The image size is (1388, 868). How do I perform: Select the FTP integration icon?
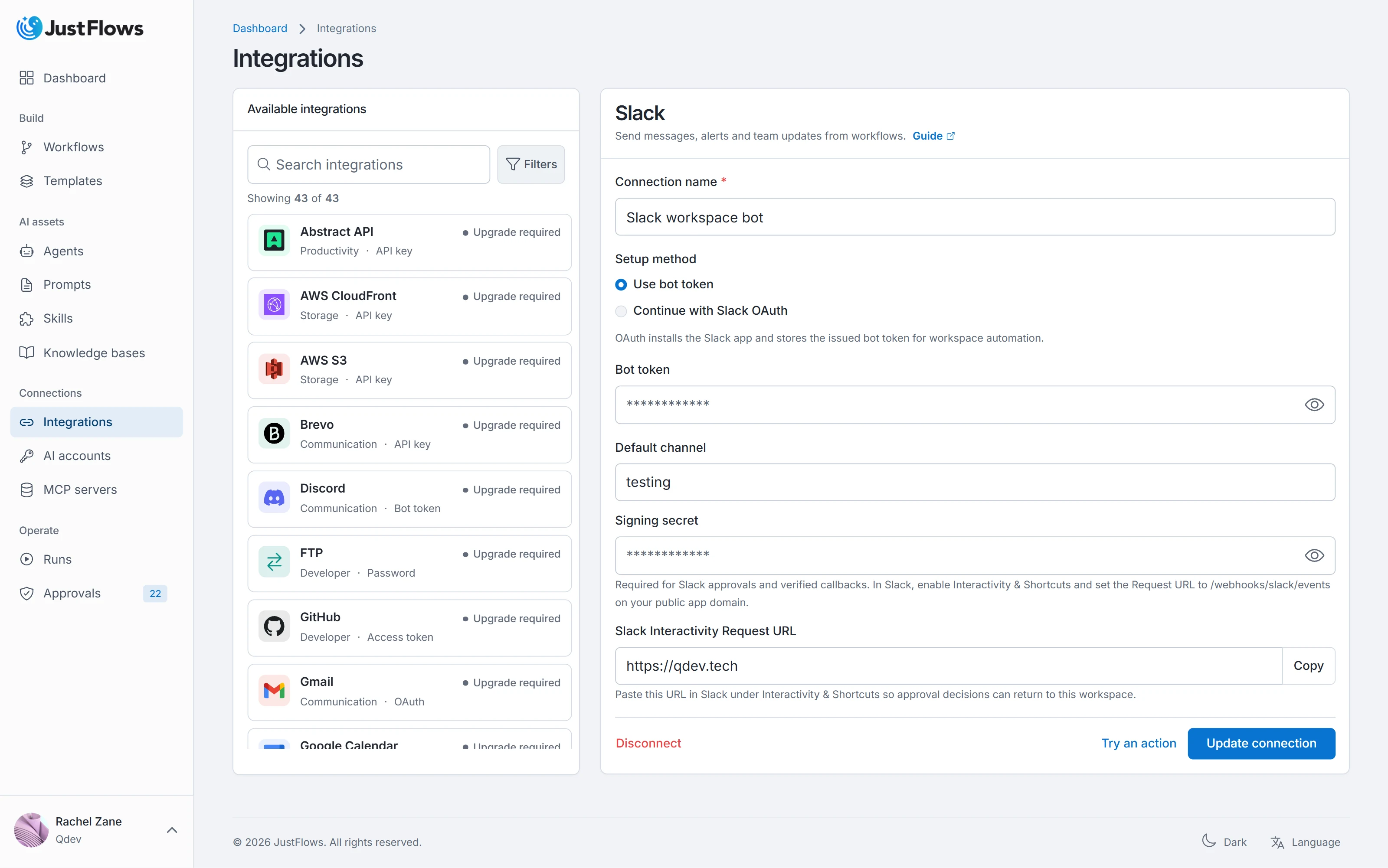tap(274, 562)
